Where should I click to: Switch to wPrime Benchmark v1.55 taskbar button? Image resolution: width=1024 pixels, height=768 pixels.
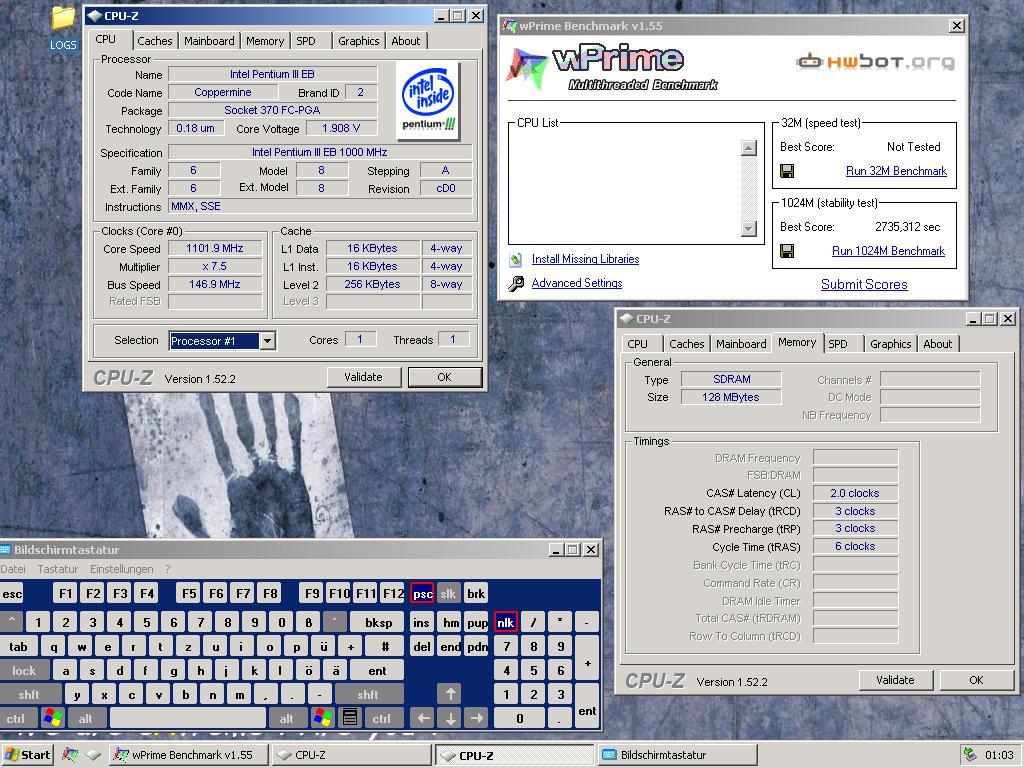pos(189,755)
